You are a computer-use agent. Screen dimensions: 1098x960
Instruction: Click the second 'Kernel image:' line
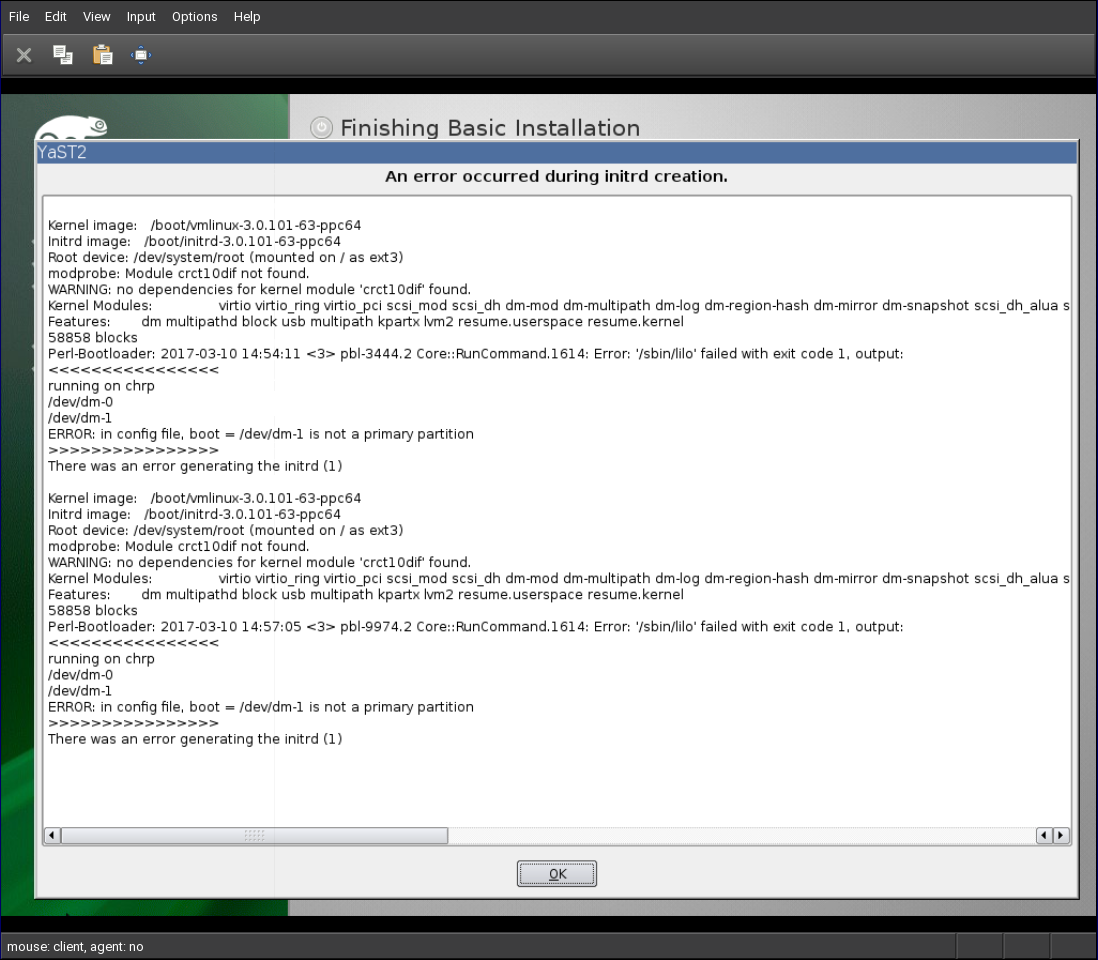[x=204, y=499]
